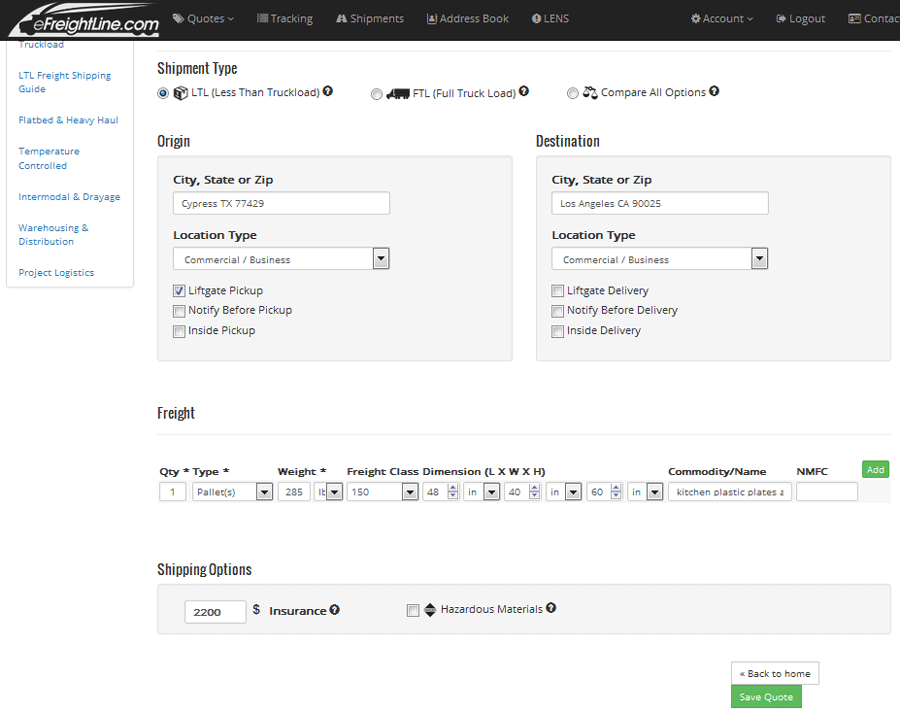
Task: Click the LTL help question icon
Action: click(x=328, y=91)
